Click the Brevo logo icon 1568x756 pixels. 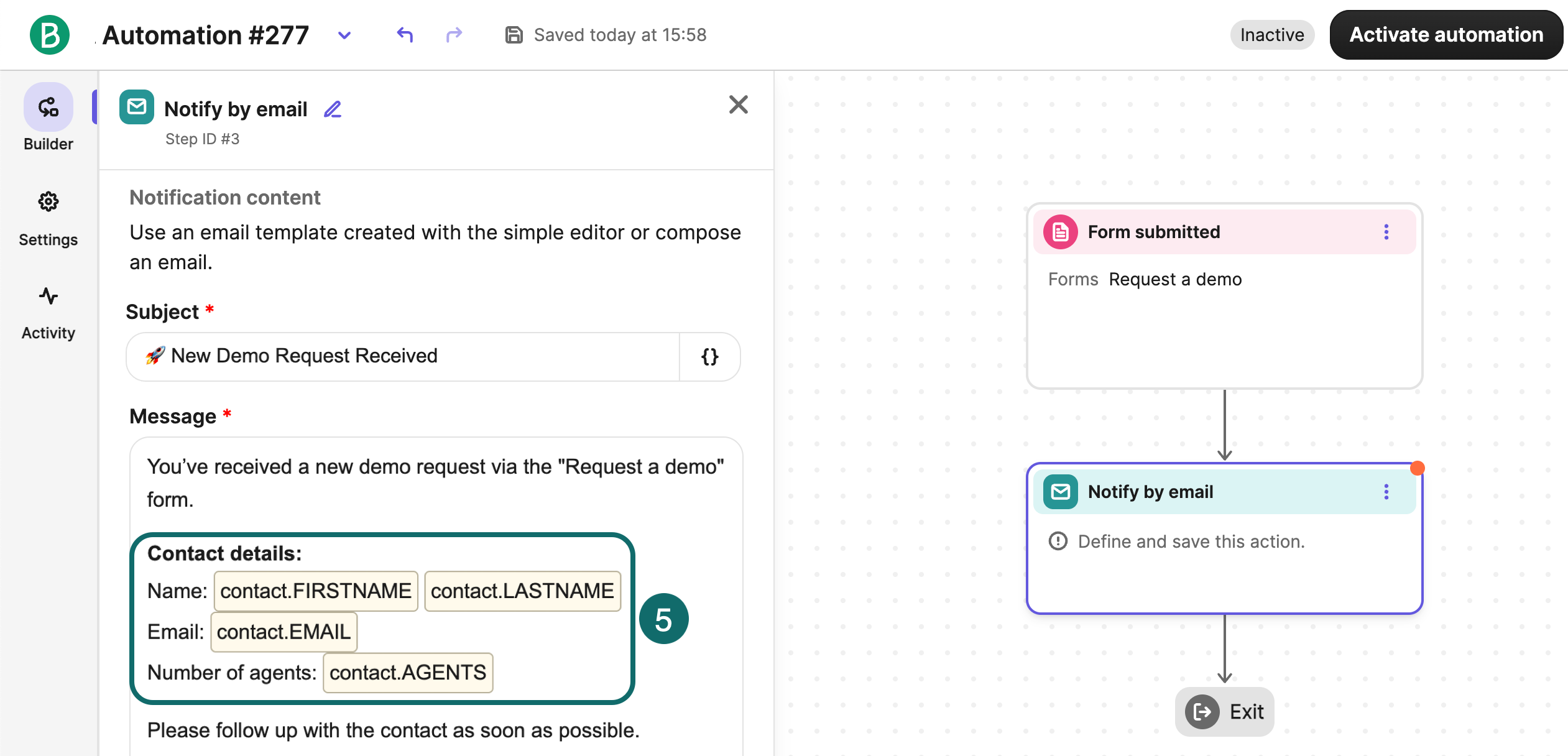click(x=50, y=35)
